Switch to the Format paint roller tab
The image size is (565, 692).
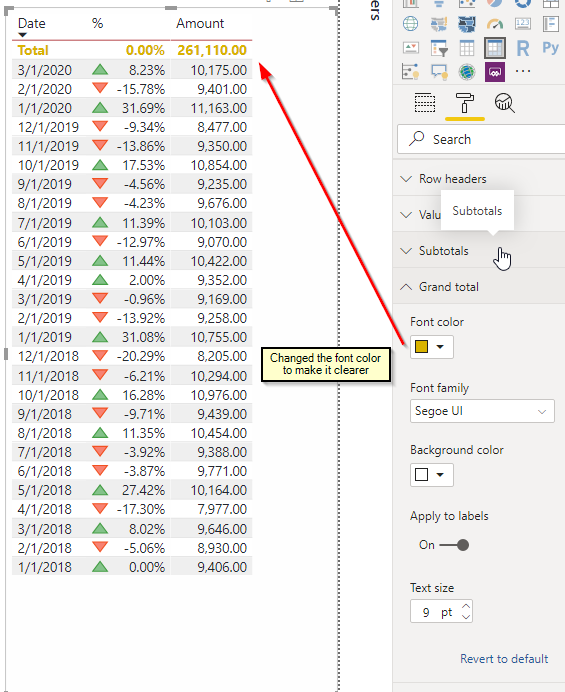[464, 103]
